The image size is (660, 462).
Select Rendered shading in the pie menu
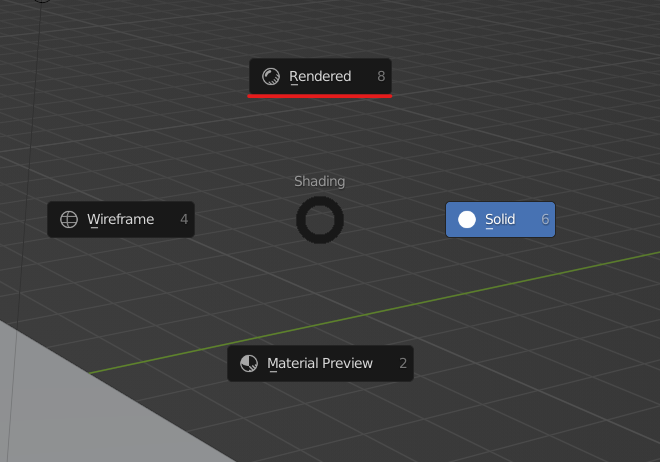(320, 76)
